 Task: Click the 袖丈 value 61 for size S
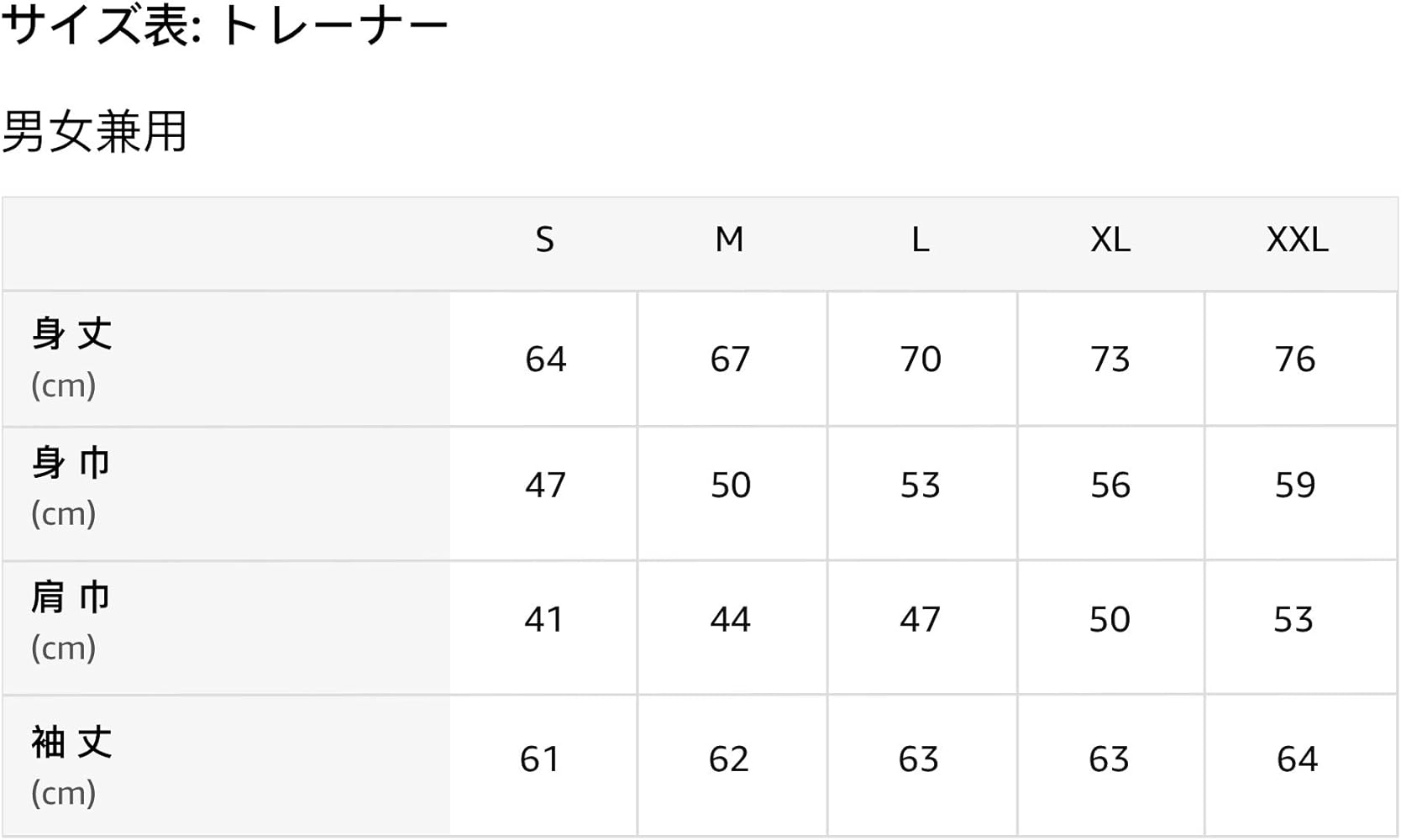pos(539,759)
